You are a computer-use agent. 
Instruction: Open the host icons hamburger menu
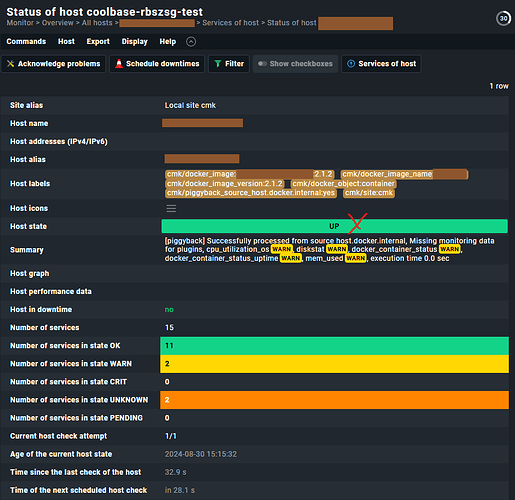pos(171,208)
